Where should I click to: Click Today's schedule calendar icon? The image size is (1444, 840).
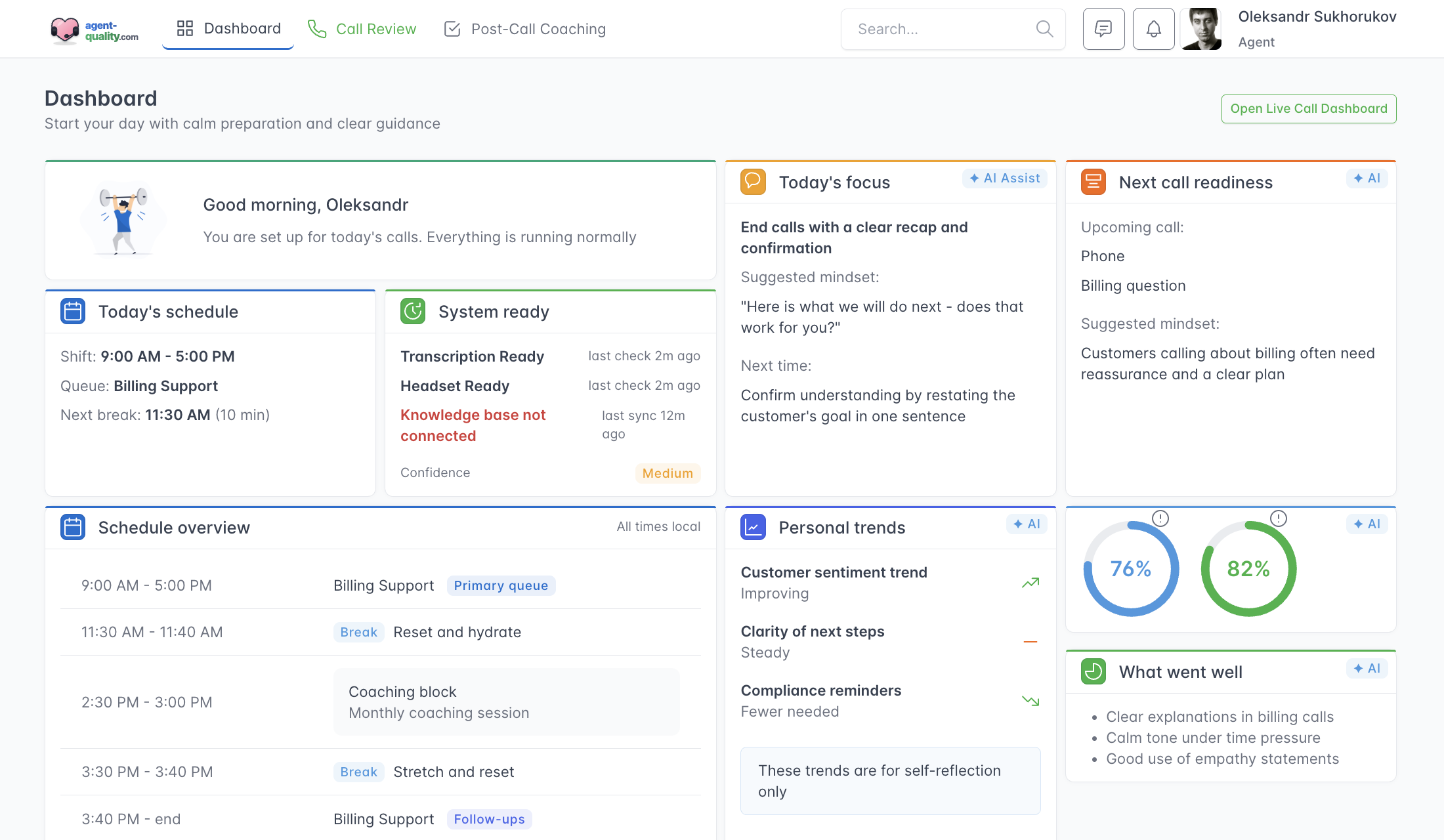(73, 311)
